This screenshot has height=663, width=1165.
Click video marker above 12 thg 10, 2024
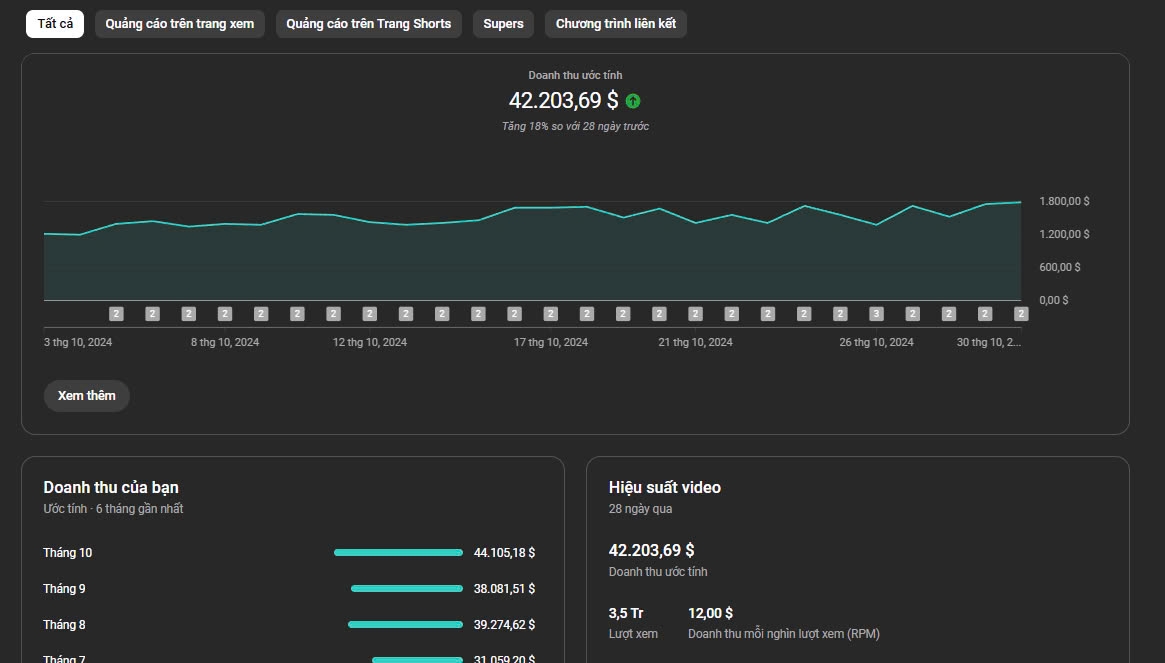pyautogui.click(x=369, y=314)
